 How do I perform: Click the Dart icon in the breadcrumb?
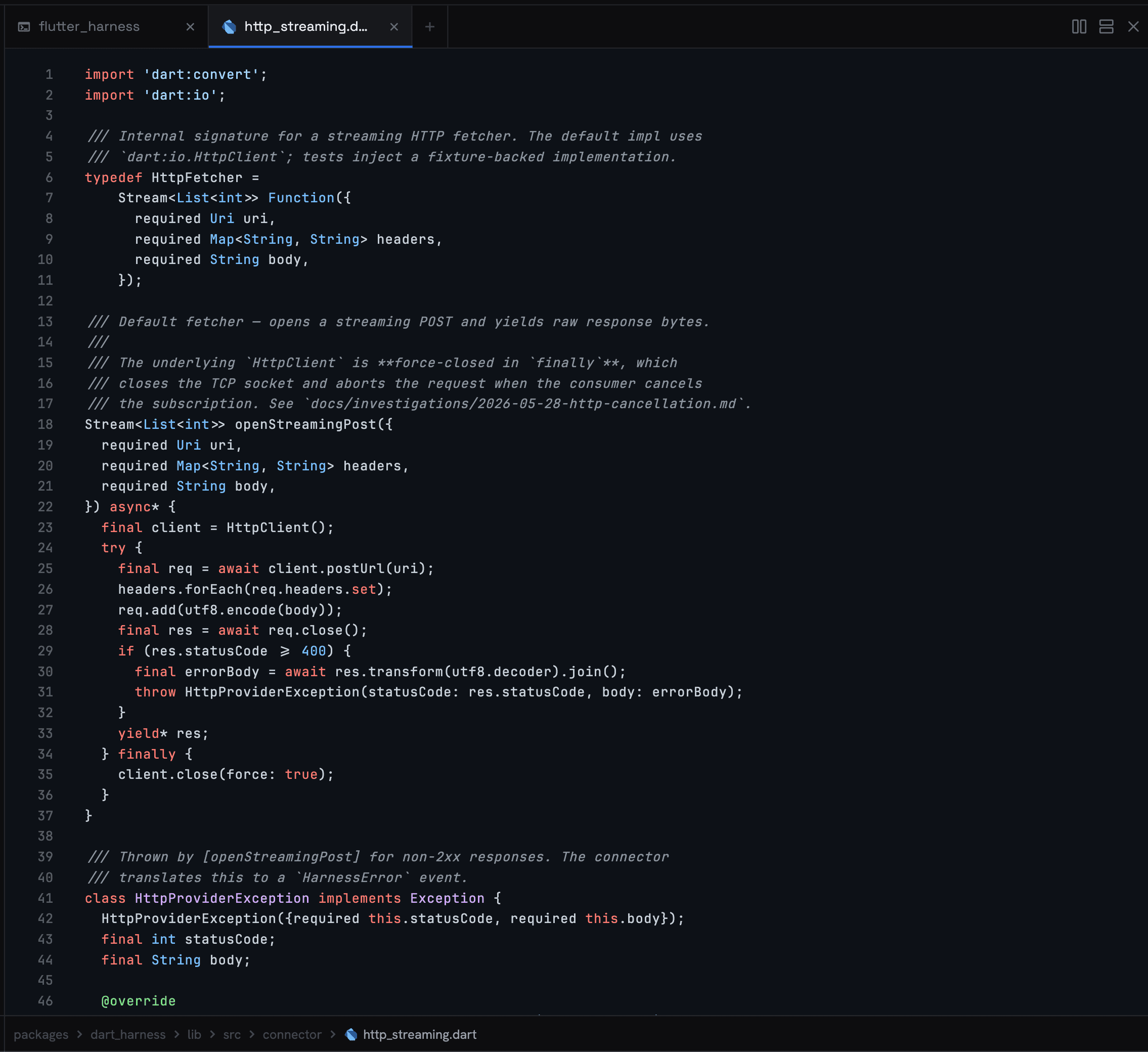(x=351, y=1034)
